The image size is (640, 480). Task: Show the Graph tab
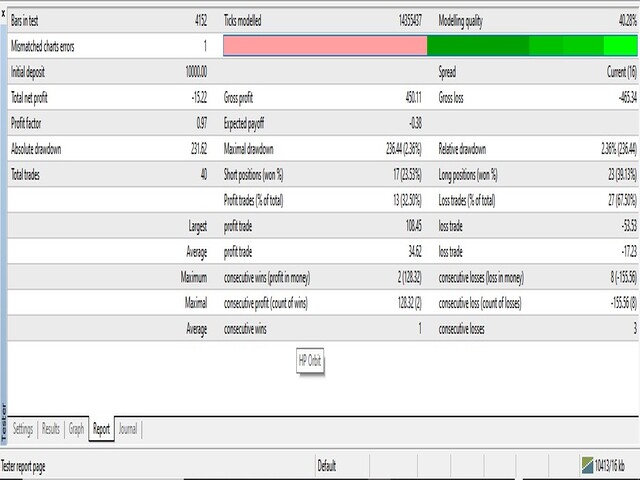pos(76,429)
